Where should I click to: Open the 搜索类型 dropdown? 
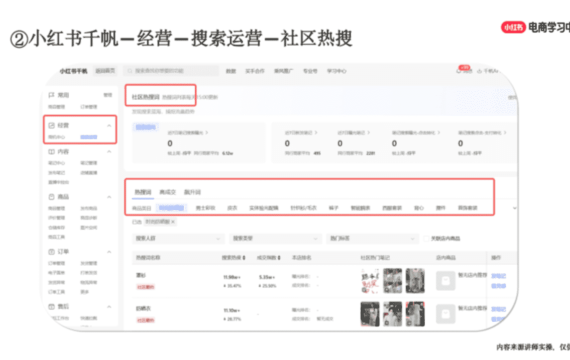click(x=275, y=239)
